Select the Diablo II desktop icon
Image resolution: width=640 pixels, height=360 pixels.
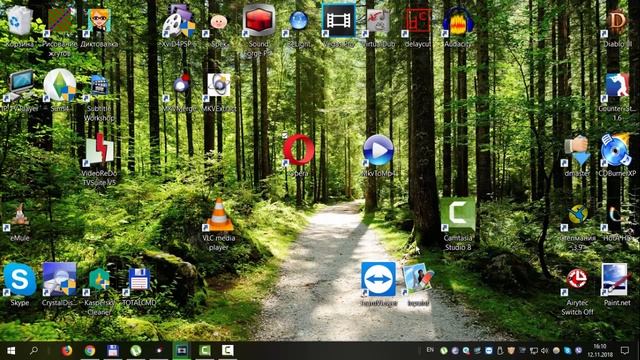[617, 21]
